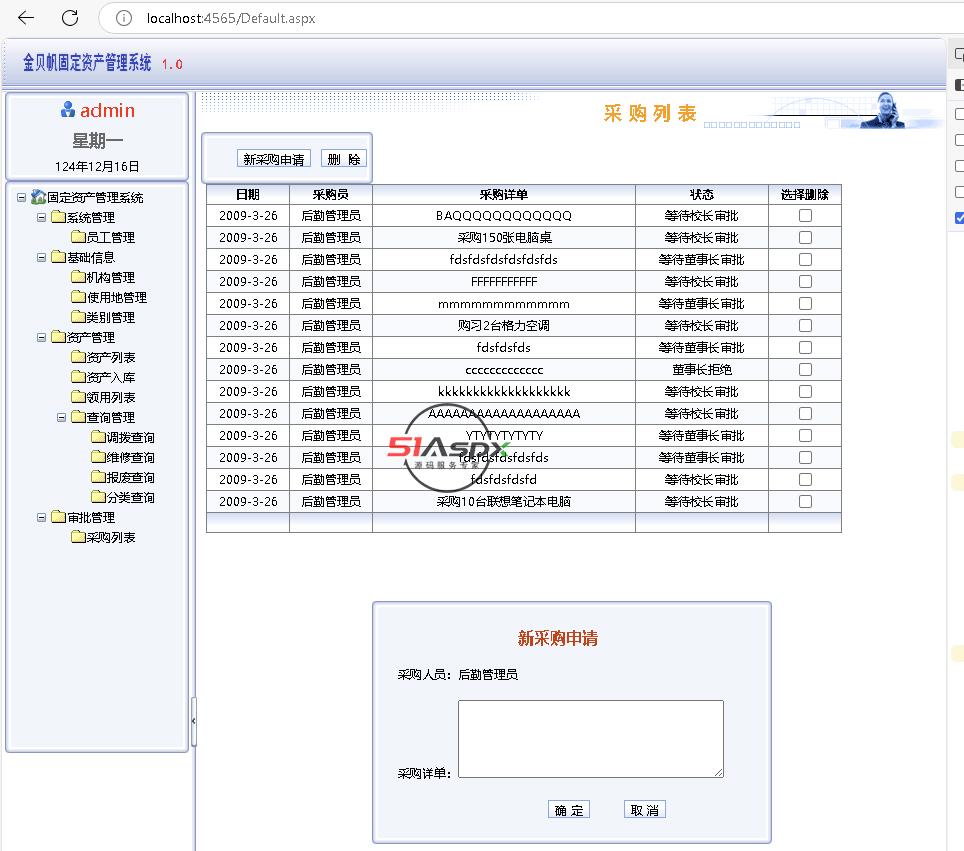Click the browser back arrow icon
Image resolution: width=964 pixels, height=851 pixels.
click(x=26, y=18)
